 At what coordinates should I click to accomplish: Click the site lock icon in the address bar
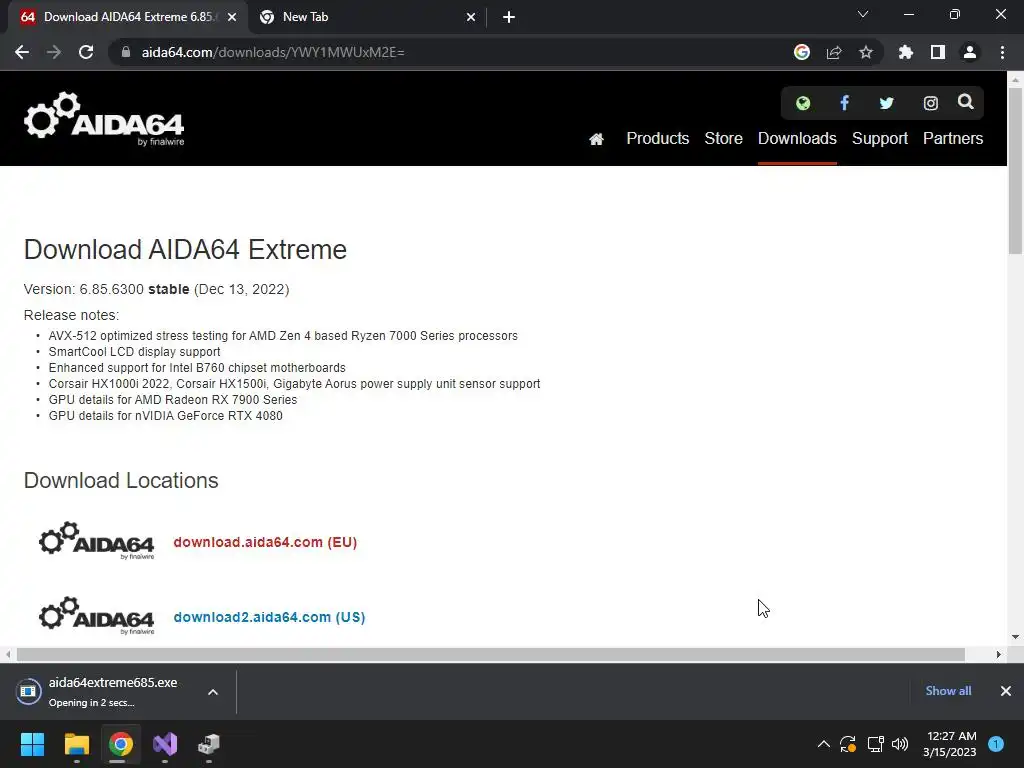pos(126,52)
